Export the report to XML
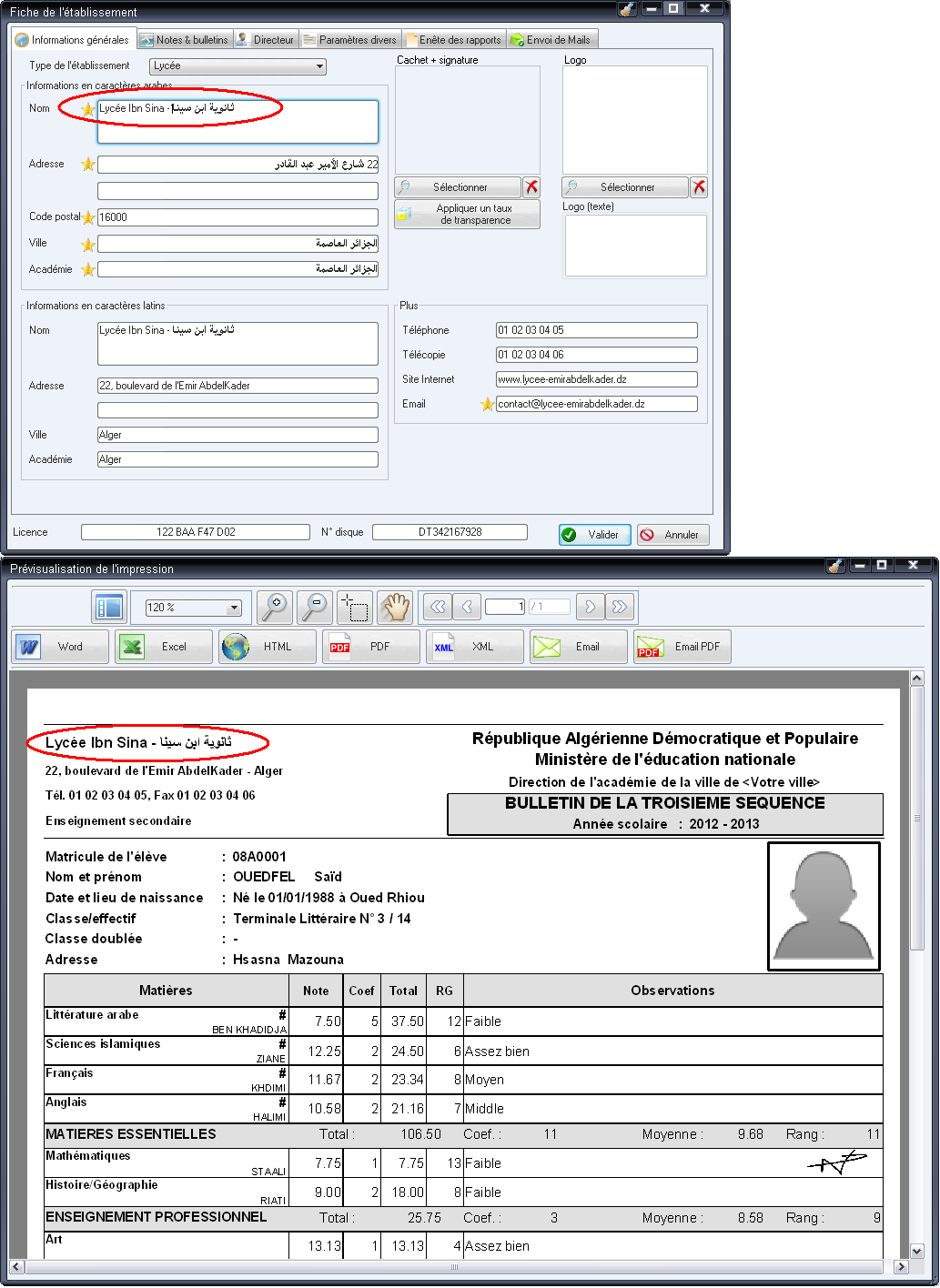 475,647
